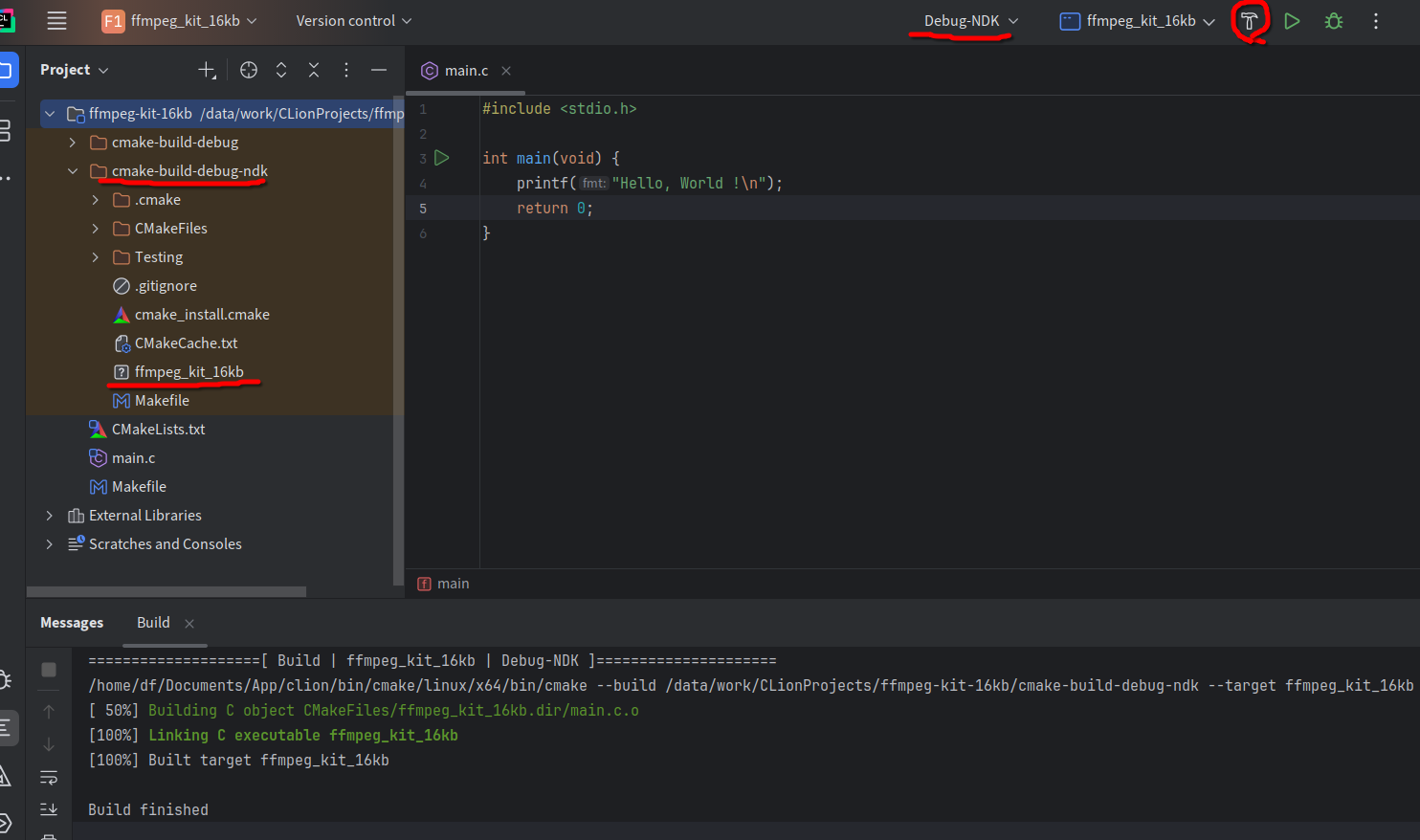Viewport: 1420px width, 840px height.
Task: Expand Scratches and Consoles node
Action: pyautogui.click(x=49, y=544)
